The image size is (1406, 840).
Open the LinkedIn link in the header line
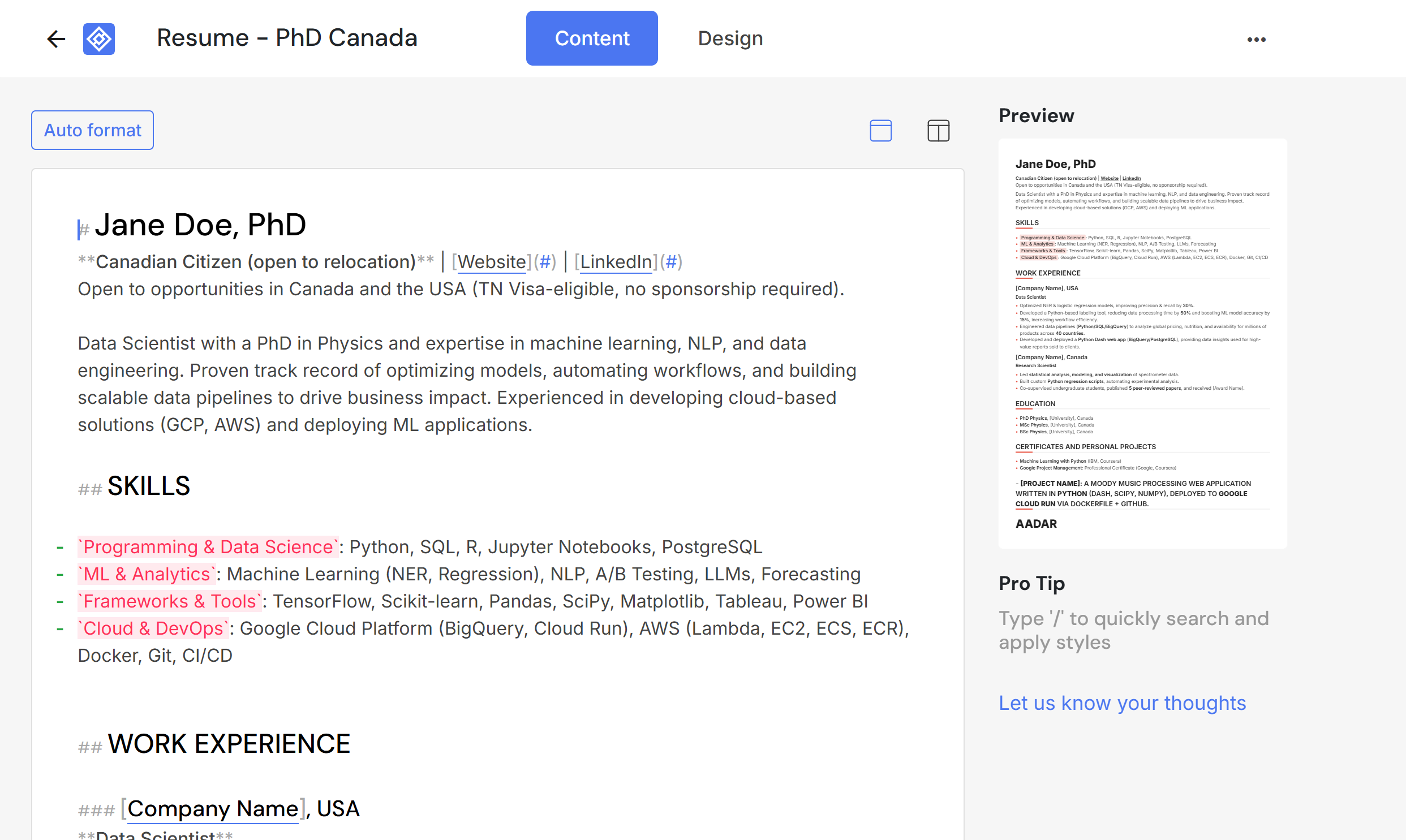tap(615, 261)
